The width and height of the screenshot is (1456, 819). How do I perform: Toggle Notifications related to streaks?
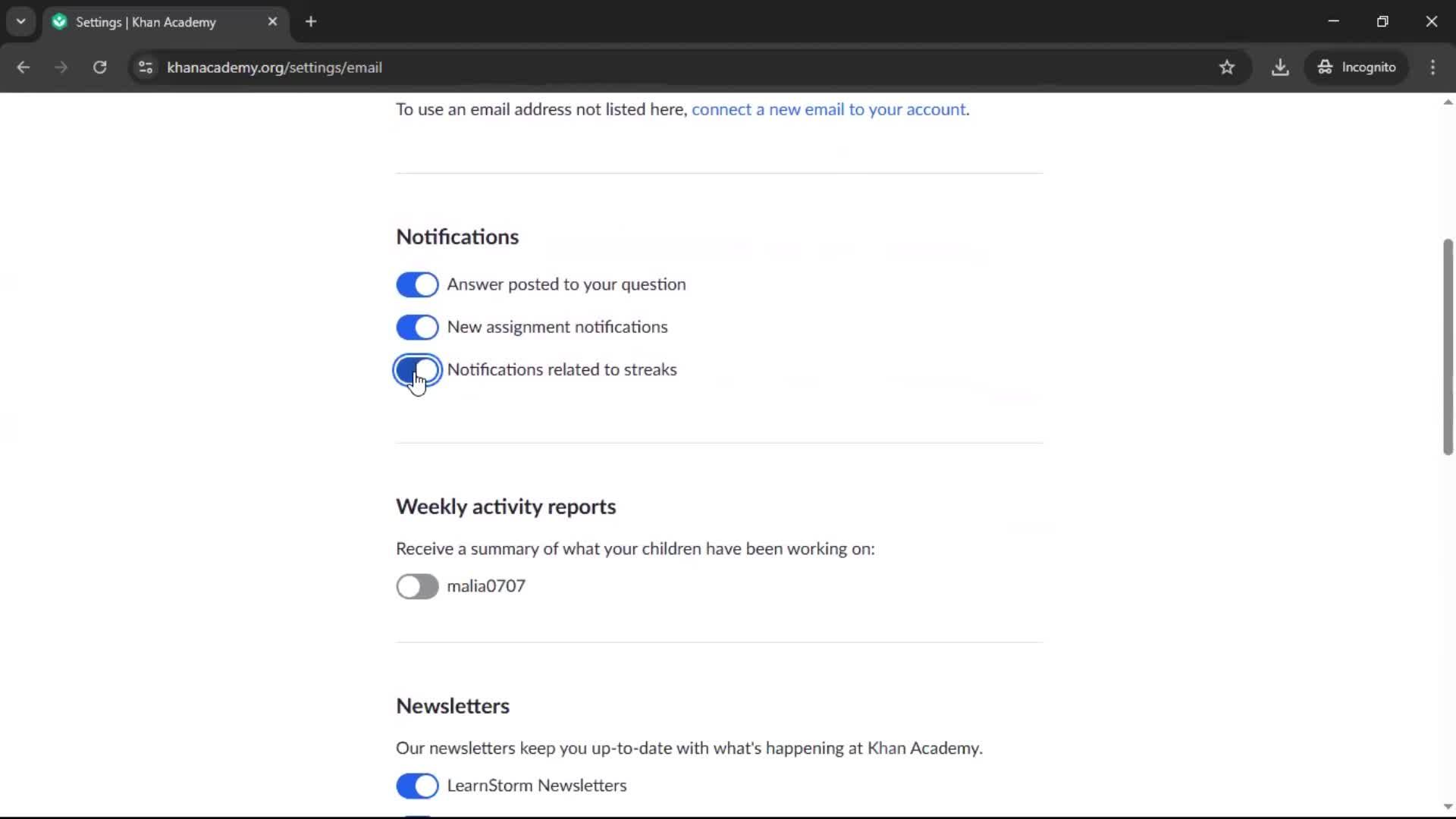pos(417,370)
